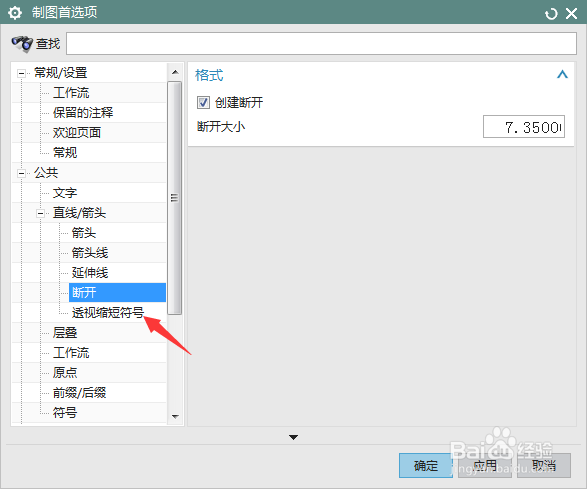Click the 应用 button
The width and height of the screenshot is (587, 489).
click(x=485, y=465)
